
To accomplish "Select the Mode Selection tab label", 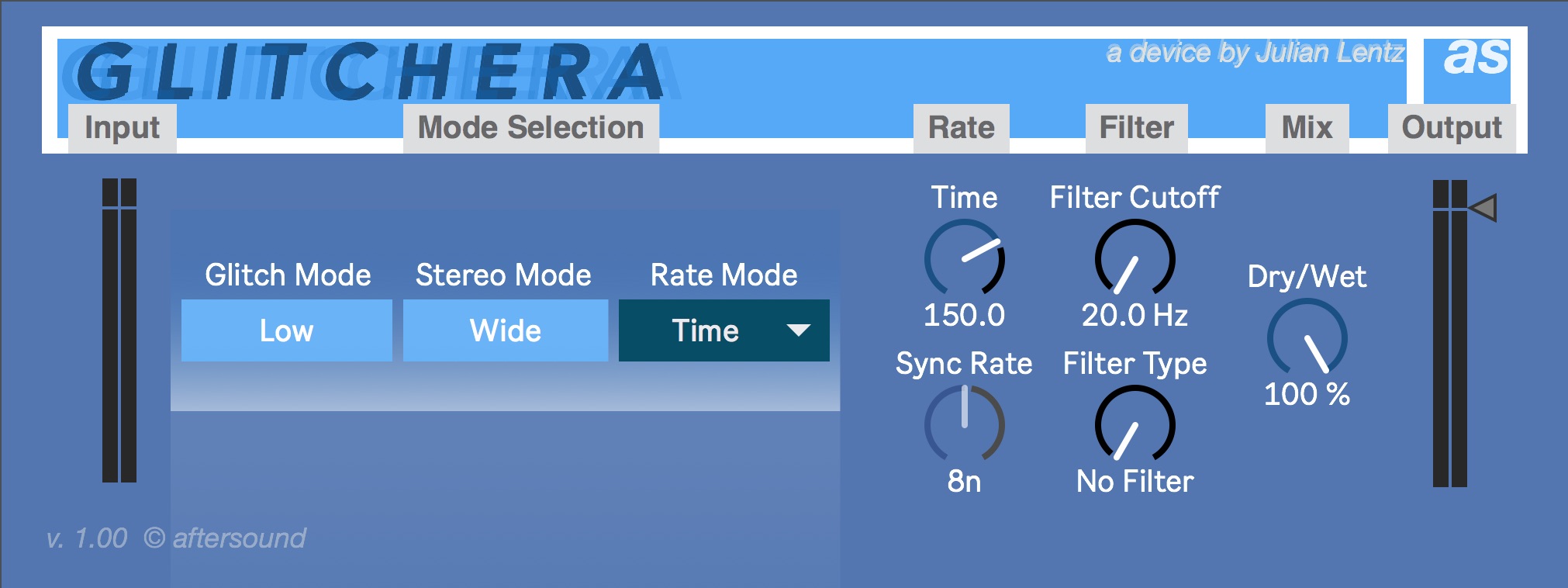I will pos(530,127).
